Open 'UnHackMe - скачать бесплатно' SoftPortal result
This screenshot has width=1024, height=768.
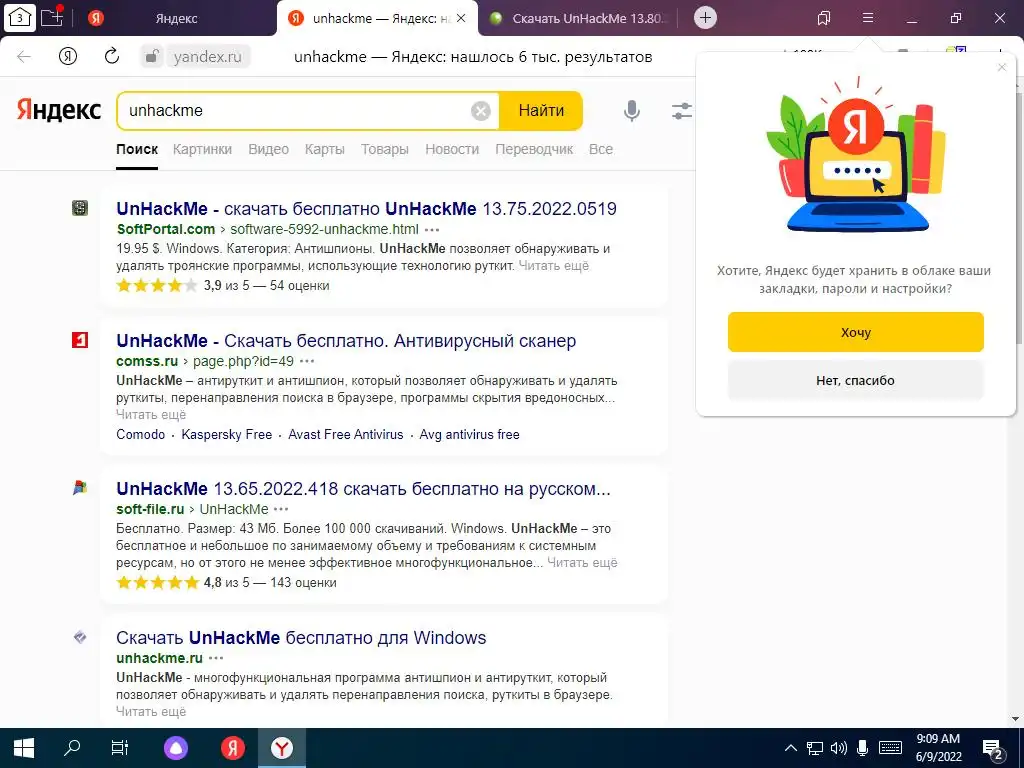[366, 209]
